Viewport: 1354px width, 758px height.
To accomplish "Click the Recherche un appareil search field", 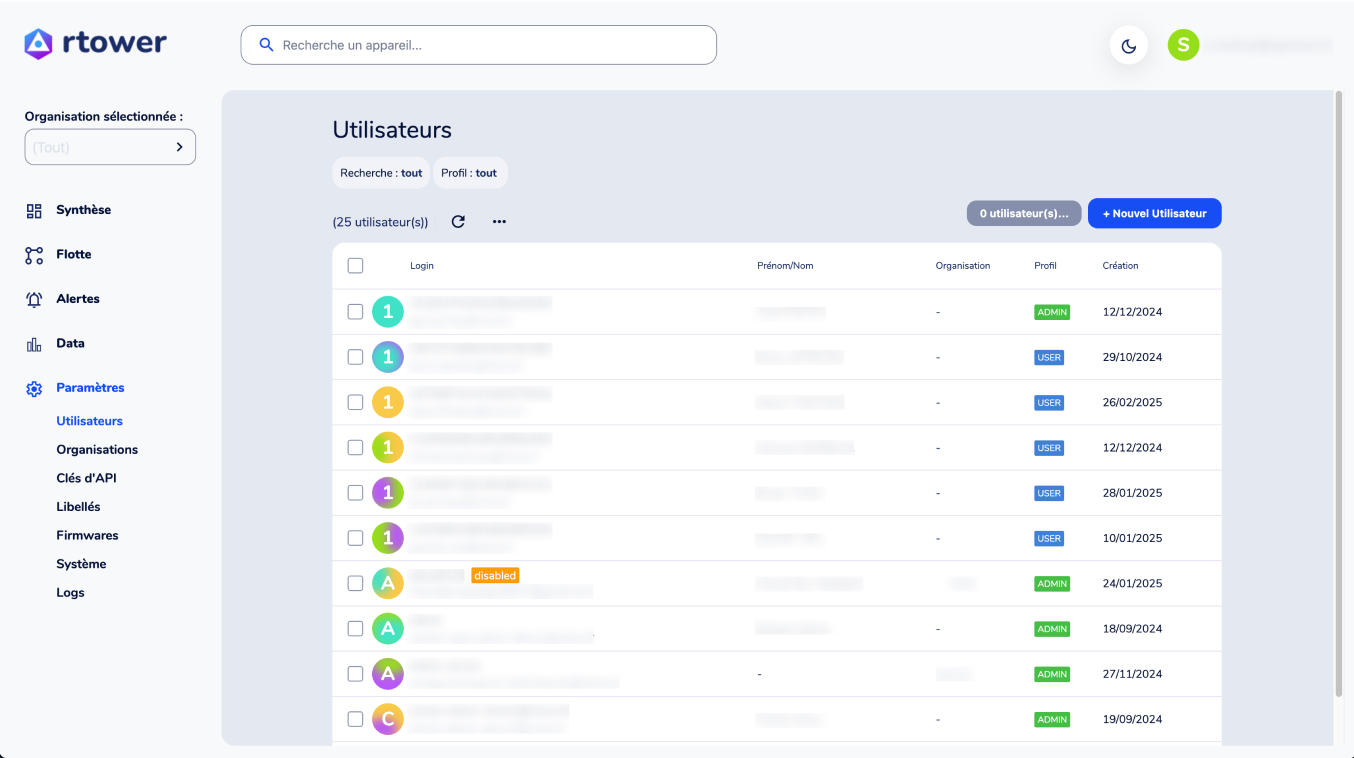I will point(478,44).
